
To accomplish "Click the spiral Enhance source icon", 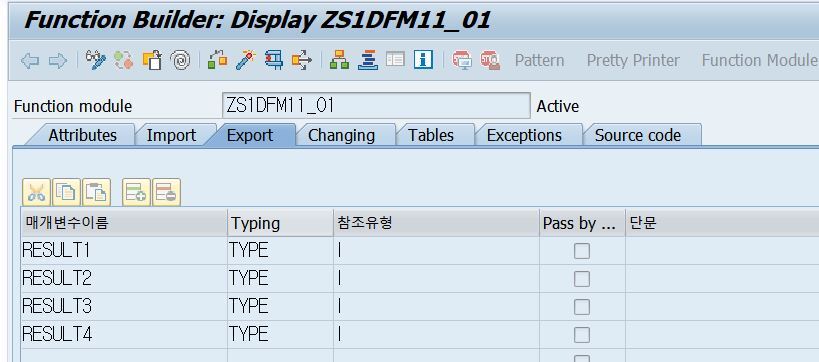I will (x=180, y=61).
